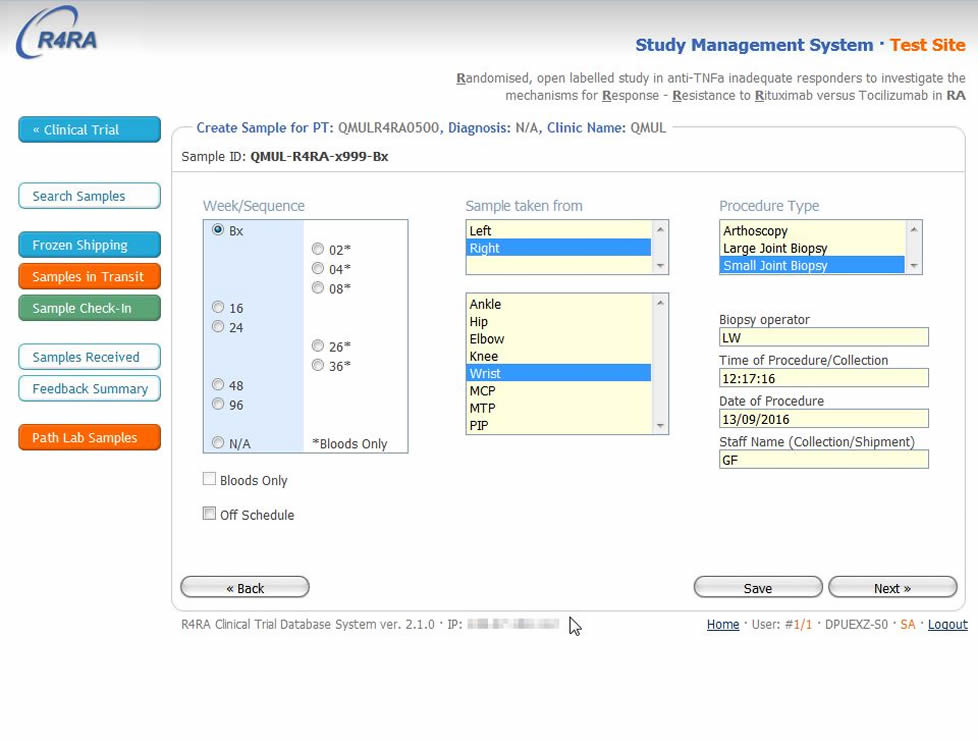Screen dimensions: 978x741
Task: Click the Home link in footer
Action: coord(723,625)
